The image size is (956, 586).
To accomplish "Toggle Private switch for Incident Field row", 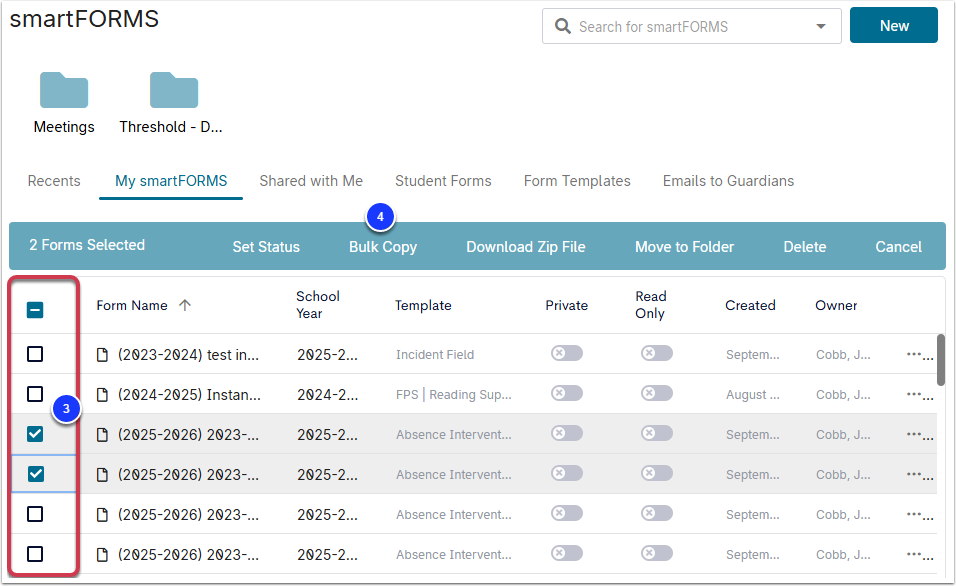I will point(567,353).
